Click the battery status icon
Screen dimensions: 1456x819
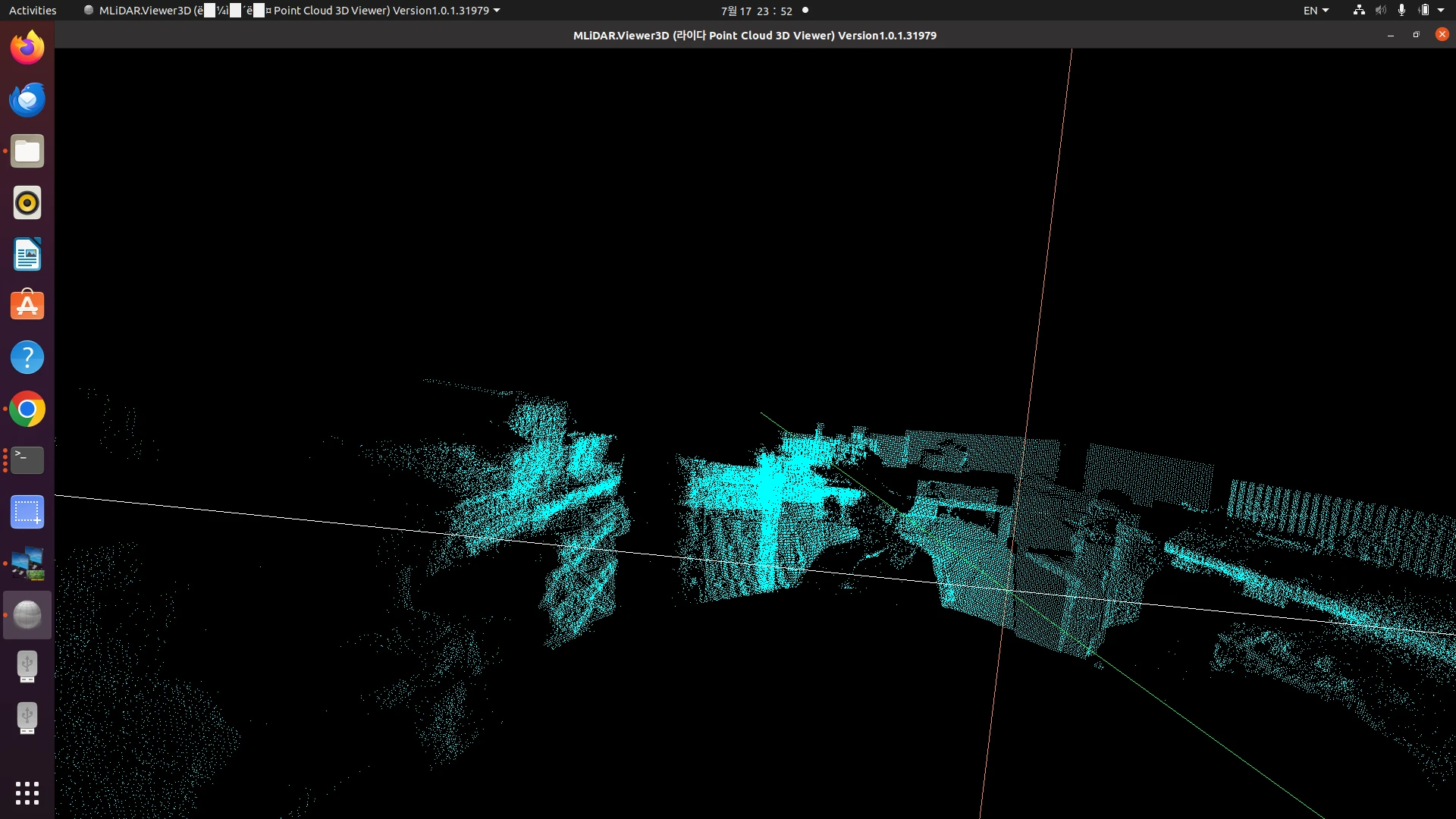[1423, 11]
